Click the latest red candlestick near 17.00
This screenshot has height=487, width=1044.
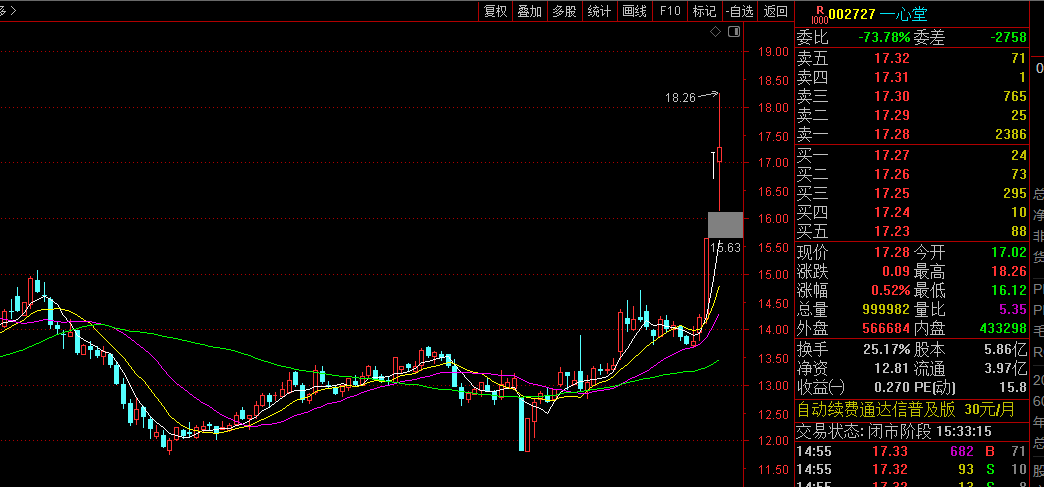(x=720, y=155)
